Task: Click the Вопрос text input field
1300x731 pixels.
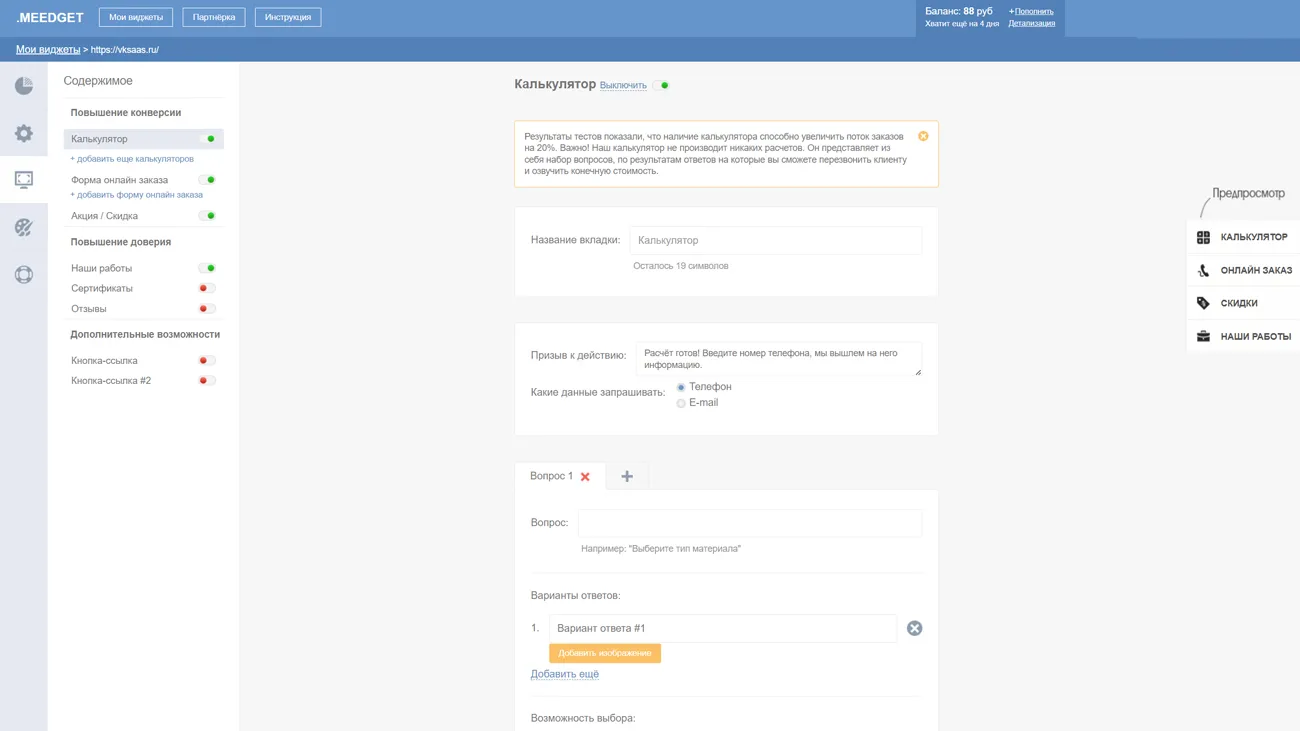Action: (749, 523)
